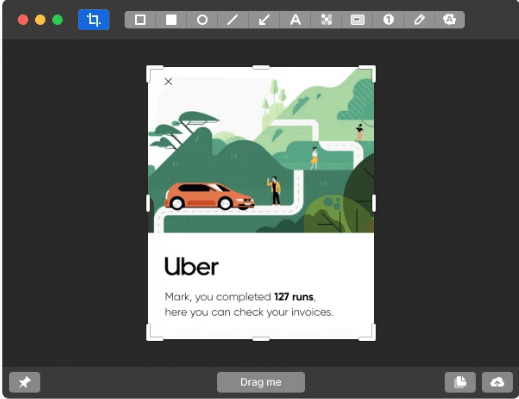The height and width of the screenshot is (399, 519).
Task: Upload screenshot to the cloud
Action: click(497, 382)
